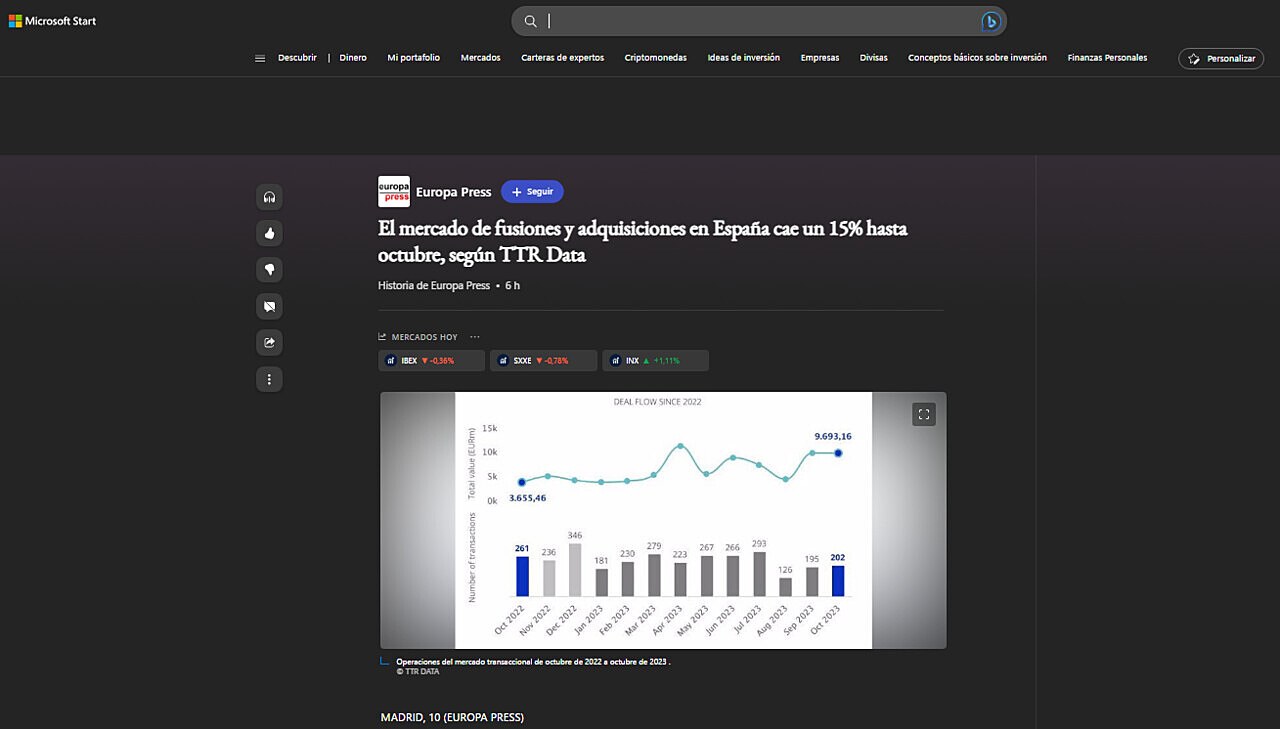The image size is (1280, 729).
Task: Open Ideas de inversión tab
Action: tap(744, 58)
